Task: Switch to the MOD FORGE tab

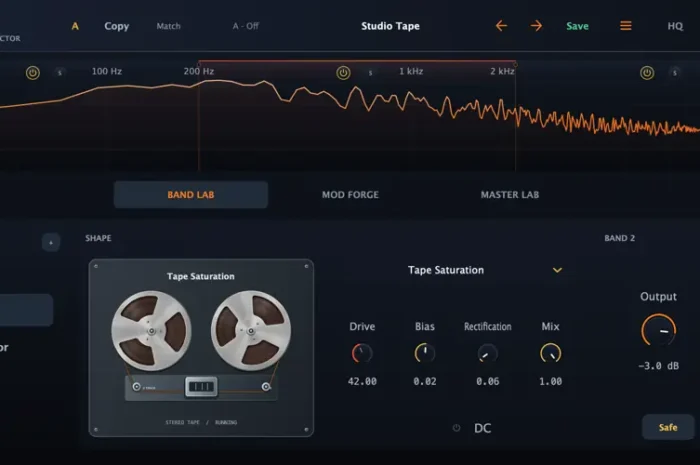Action: tap(350, 195)
